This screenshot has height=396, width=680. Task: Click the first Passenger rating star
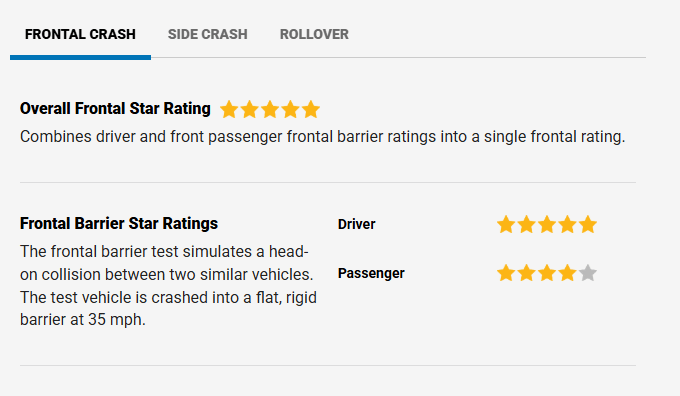click(506, 273)
